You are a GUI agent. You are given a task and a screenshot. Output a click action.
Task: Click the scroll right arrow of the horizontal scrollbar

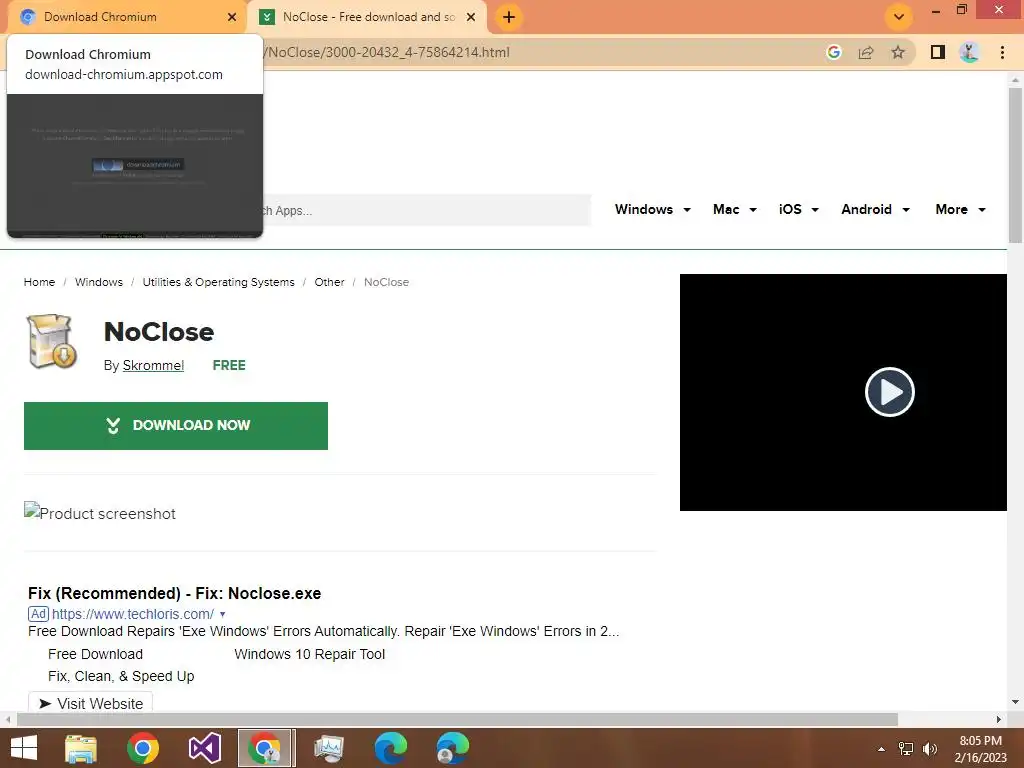pos(999,719)
